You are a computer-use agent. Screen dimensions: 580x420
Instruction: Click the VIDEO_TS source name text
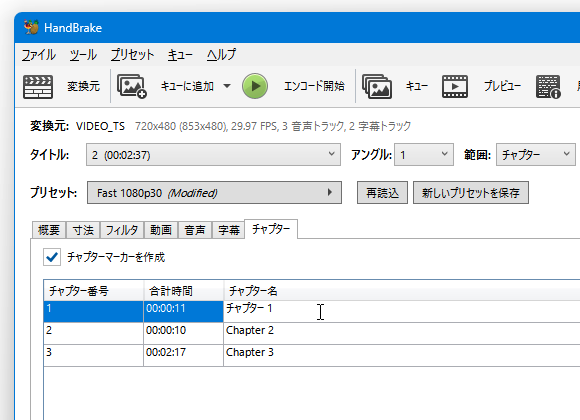coord(100,126)
